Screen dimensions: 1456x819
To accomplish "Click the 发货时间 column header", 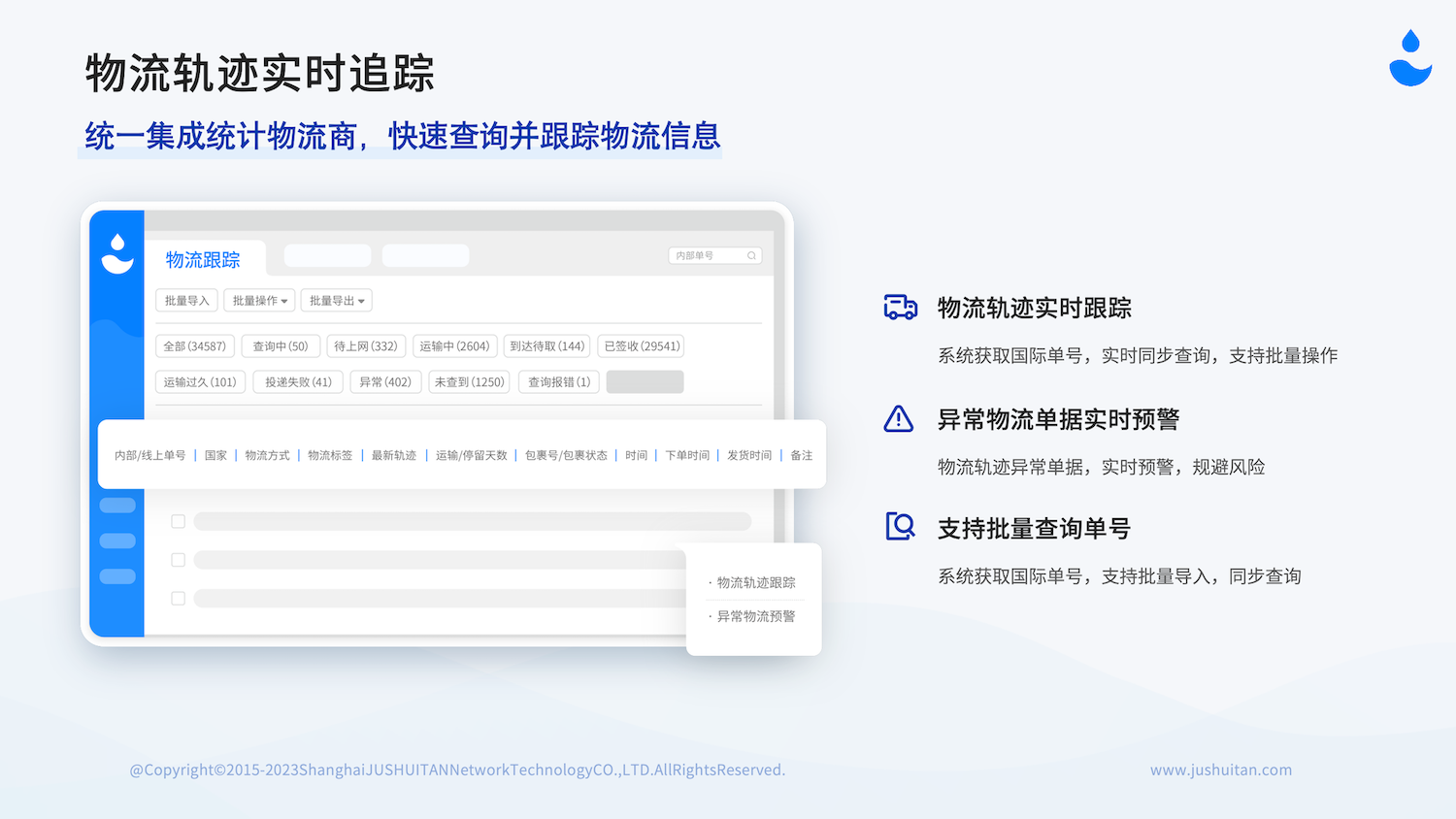I will click(x=749, y=455).
